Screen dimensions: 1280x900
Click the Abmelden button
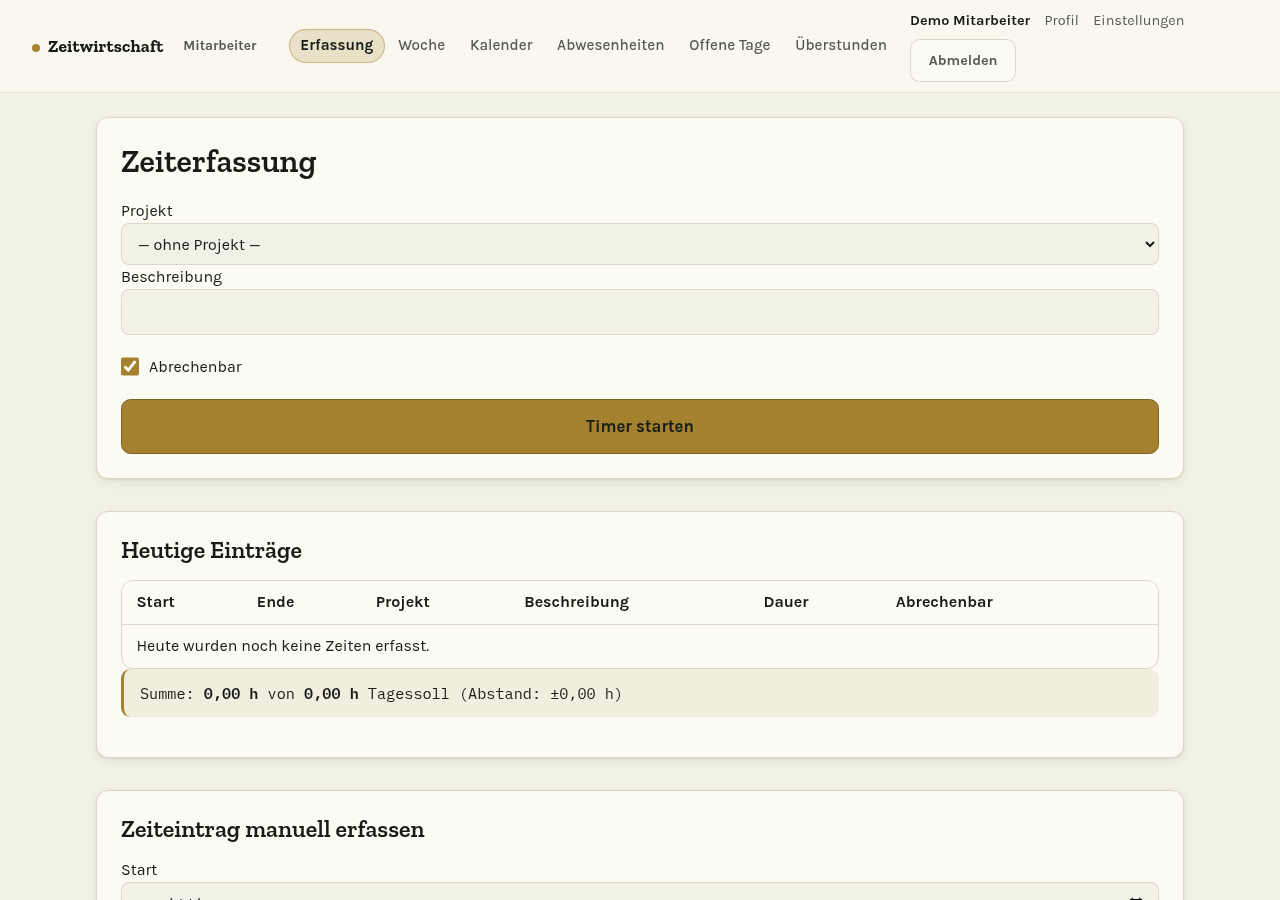pos(963,60)
